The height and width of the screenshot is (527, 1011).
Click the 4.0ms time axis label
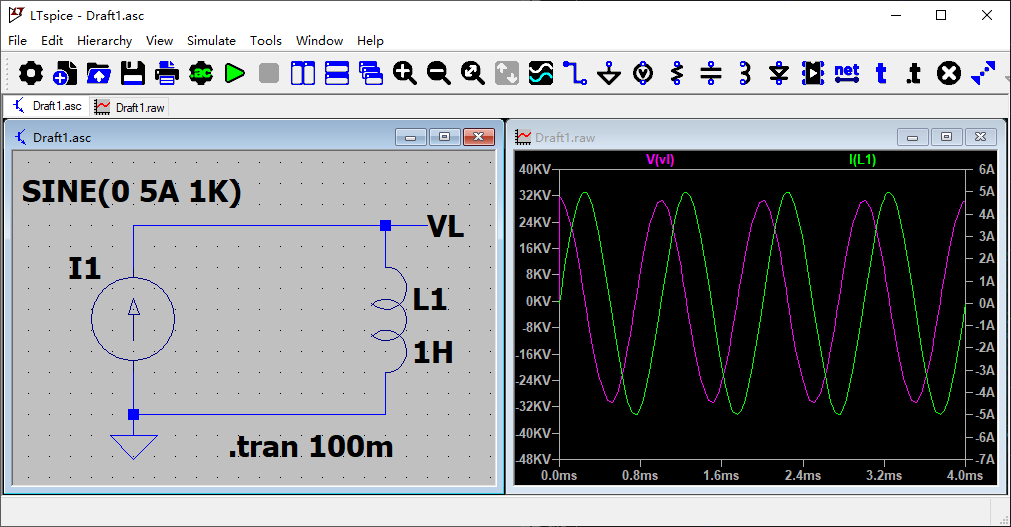coord(965,475)
